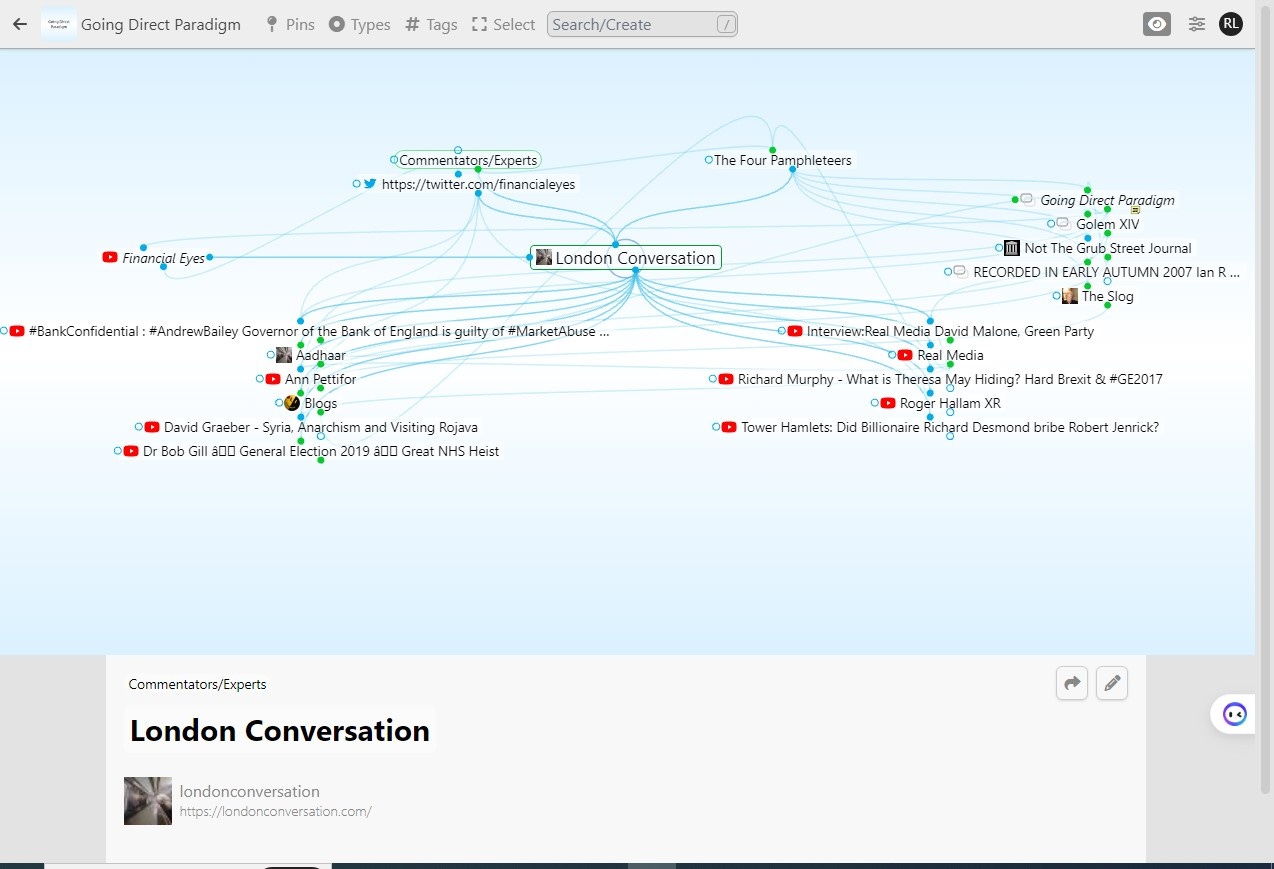The width and height of the screenshot is (1274, 869).
Task: Open the londonconversation.com link
Action: (276, 811)
